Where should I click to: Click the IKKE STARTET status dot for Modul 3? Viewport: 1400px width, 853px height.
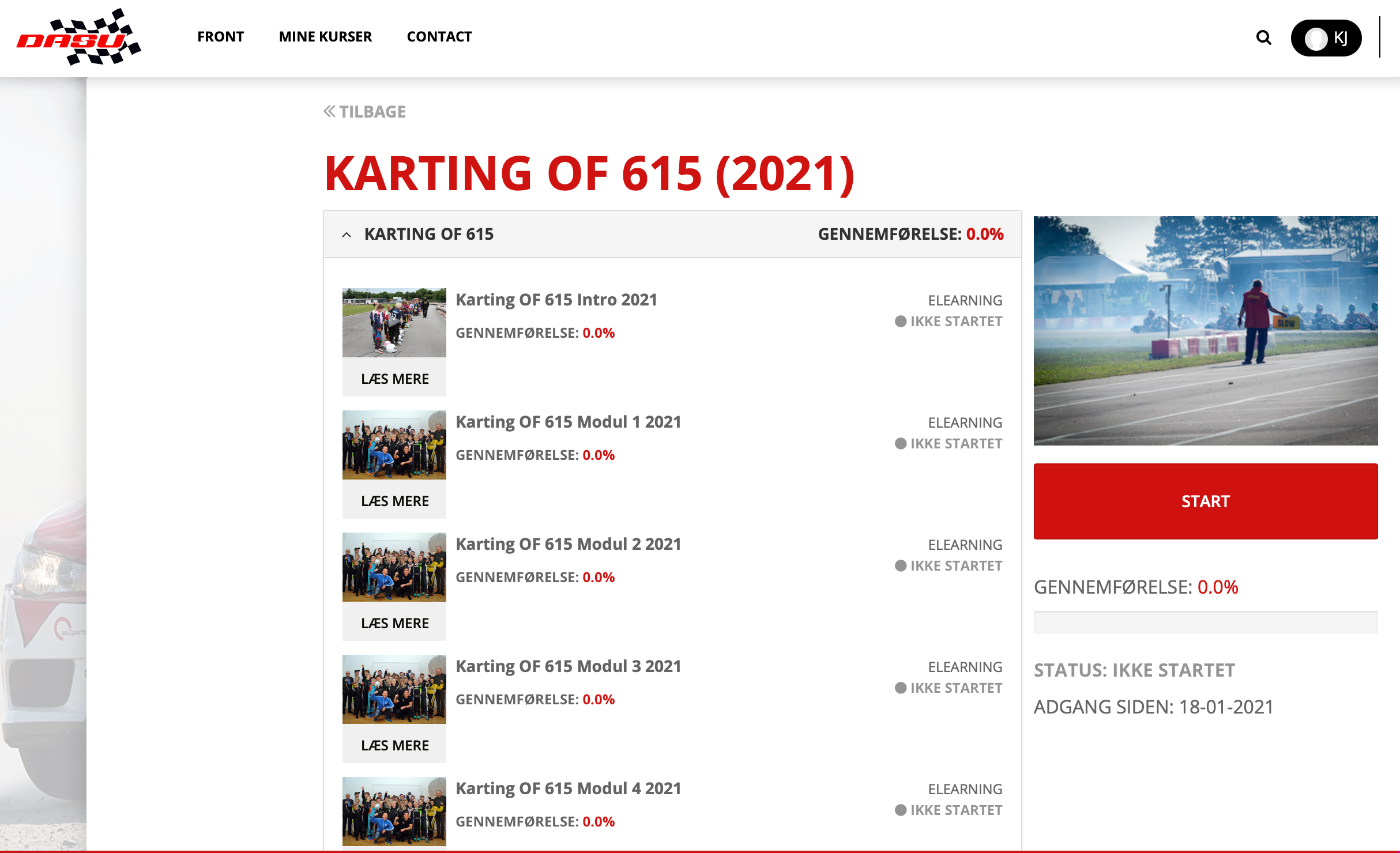point(901,688)
